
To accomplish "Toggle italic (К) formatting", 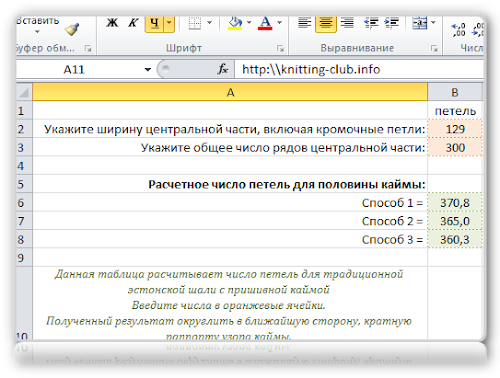I will (133, 23).
